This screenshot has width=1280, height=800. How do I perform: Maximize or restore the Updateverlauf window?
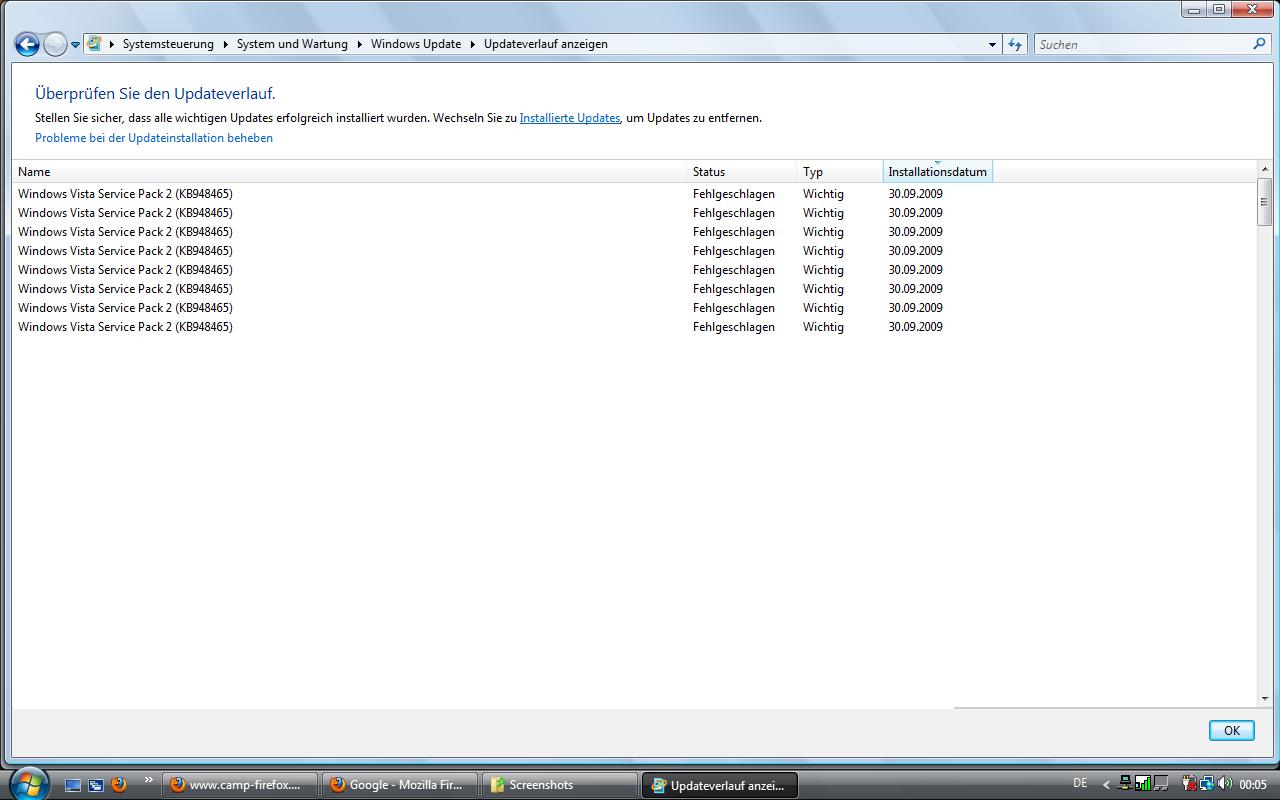[x=1219, y=10]
